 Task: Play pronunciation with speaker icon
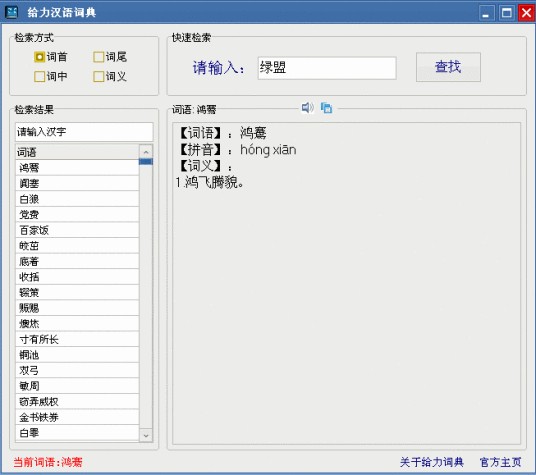pos(307,108)
